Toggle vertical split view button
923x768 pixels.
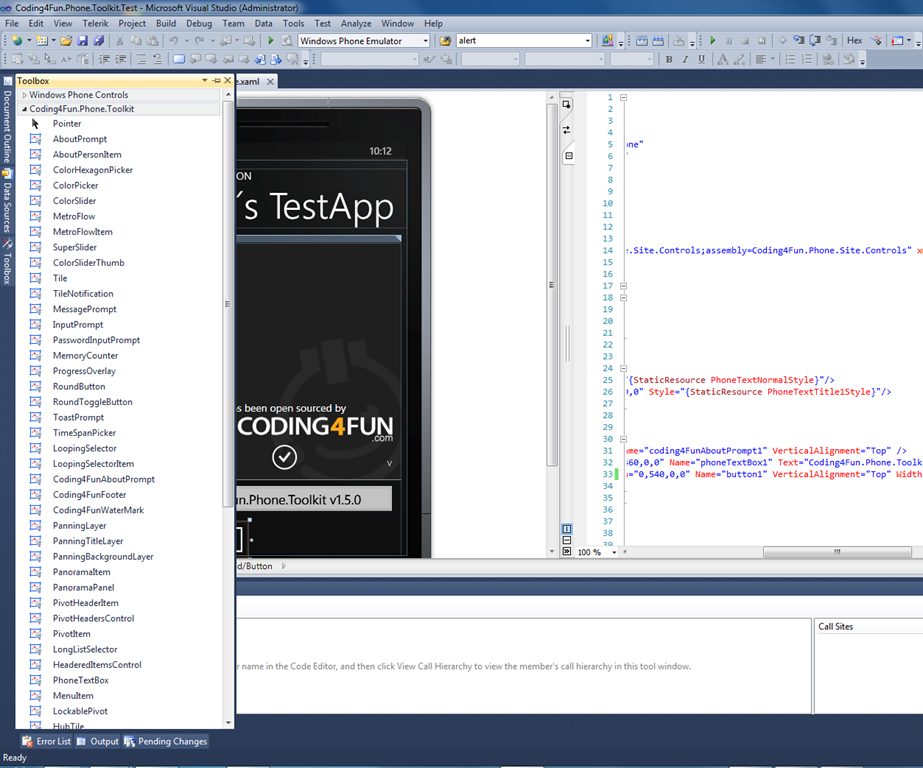(x=567, y=529)
